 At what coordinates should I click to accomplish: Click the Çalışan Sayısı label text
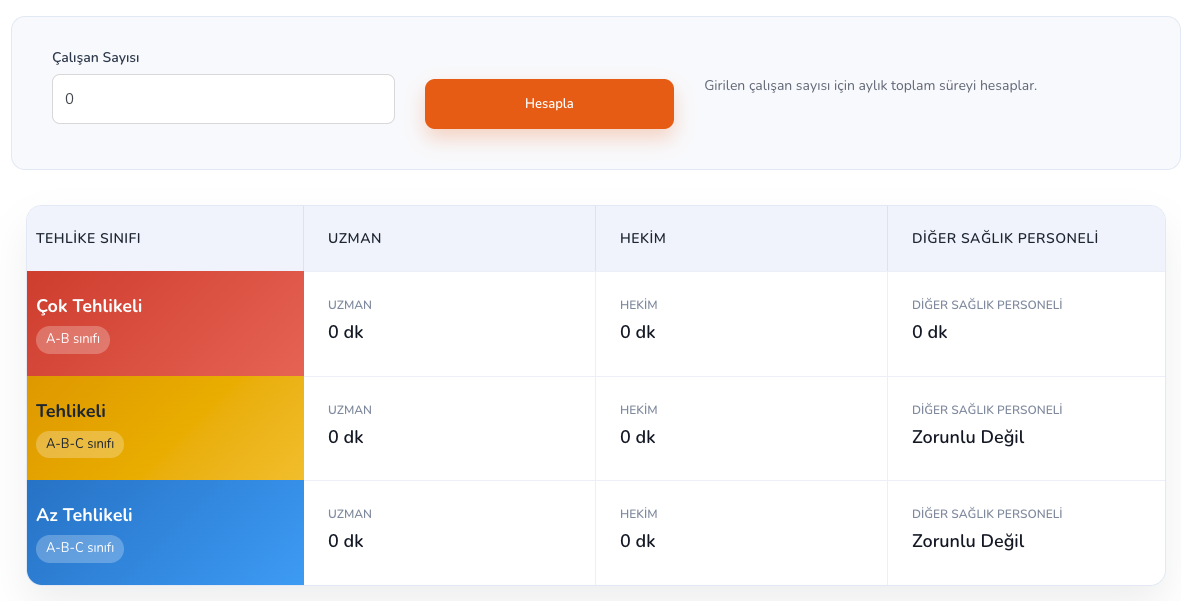tap(96, 57)
